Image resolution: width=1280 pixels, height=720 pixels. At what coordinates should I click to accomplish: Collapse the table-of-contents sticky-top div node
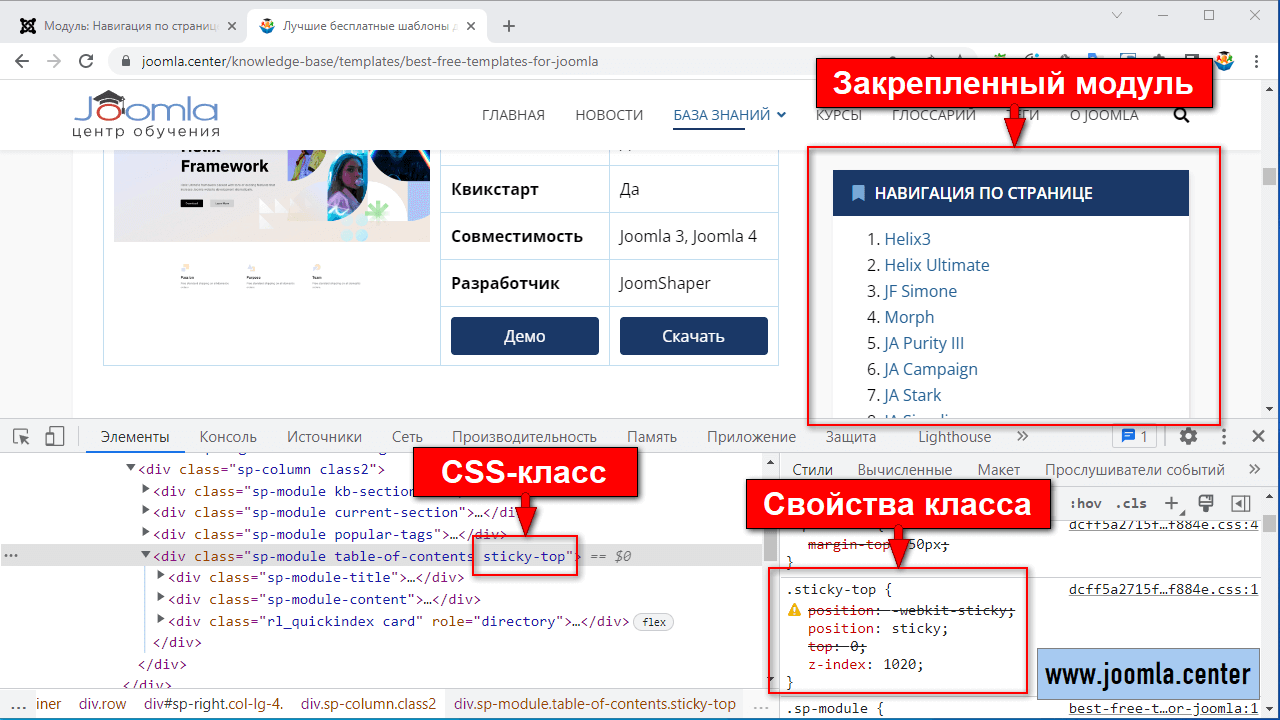click(146, 556)
